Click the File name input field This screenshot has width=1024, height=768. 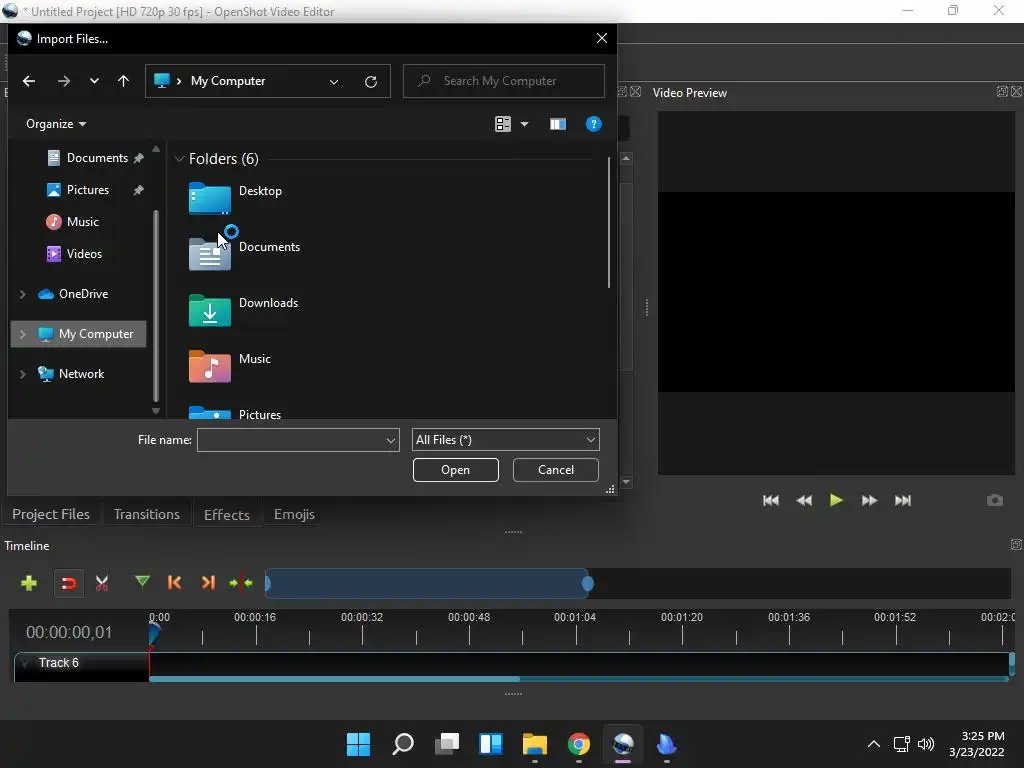[x=291, y=440]
